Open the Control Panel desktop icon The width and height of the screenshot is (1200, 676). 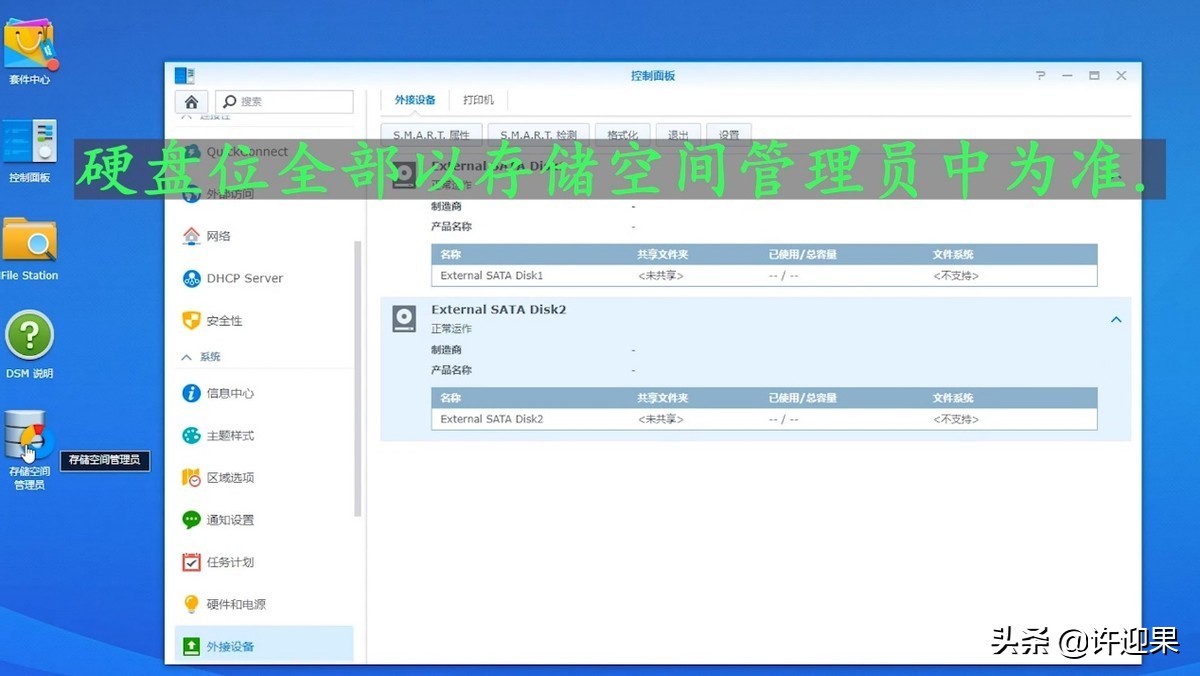click(x=30, y=143)
